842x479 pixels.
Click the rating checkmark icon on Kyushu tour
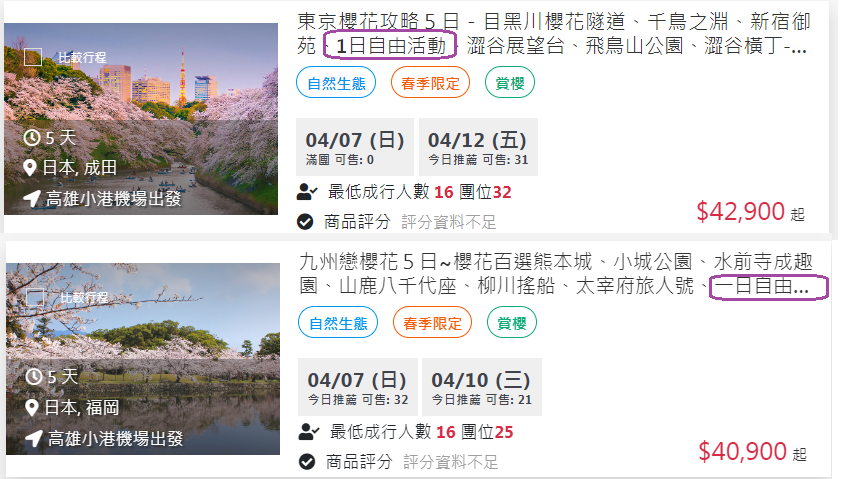click(307, 461)
